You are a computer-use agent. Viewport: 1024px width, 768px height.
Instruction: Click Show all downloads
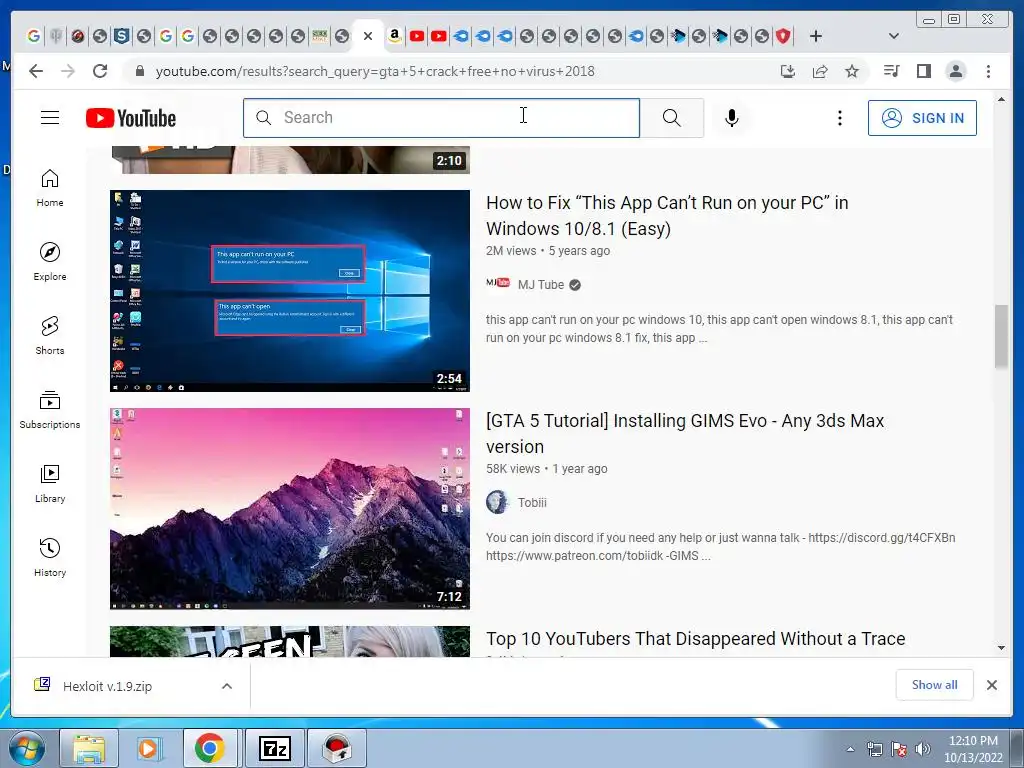[935, 684]
